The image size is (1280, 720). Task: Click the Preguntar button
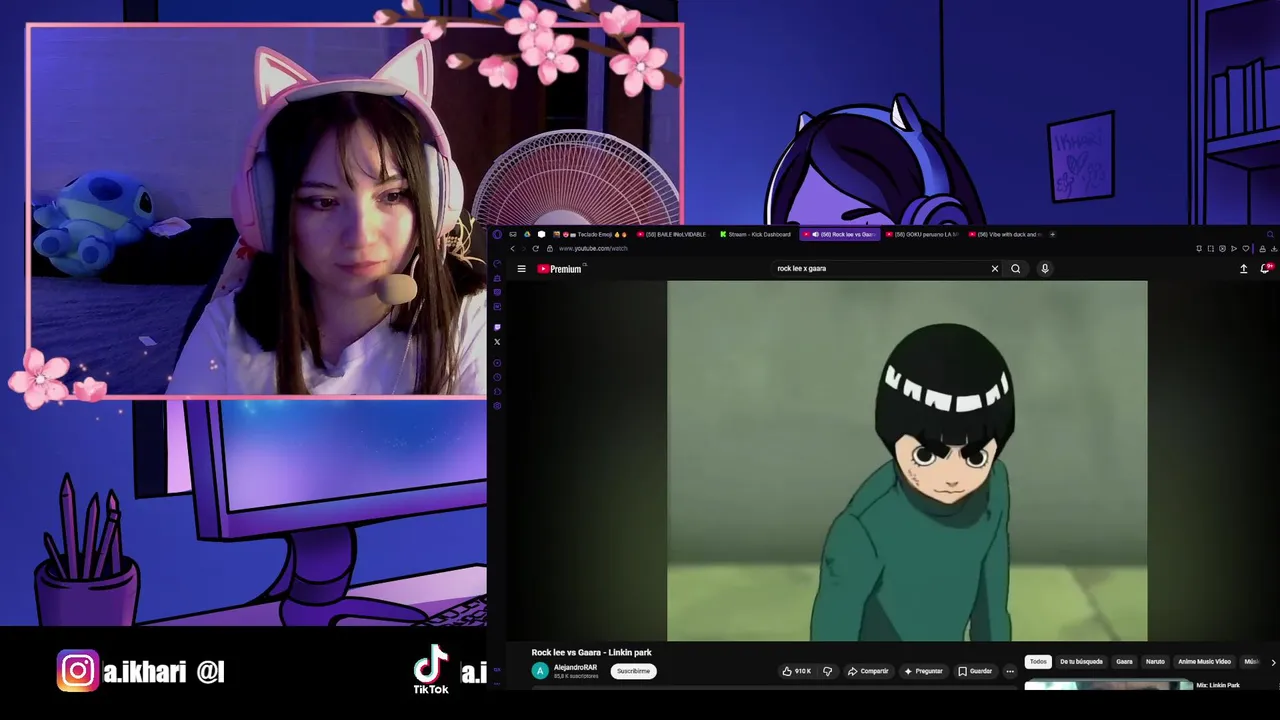[x=923, y=671]
